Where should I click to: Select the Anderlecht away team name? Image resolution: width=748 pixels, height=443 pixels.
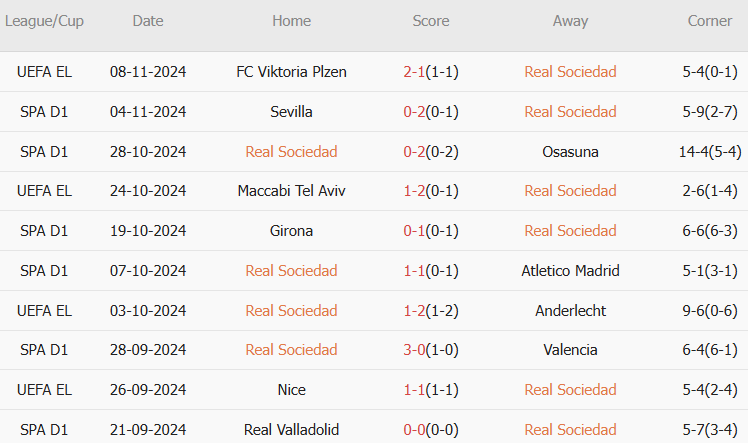tap(570, 311)
